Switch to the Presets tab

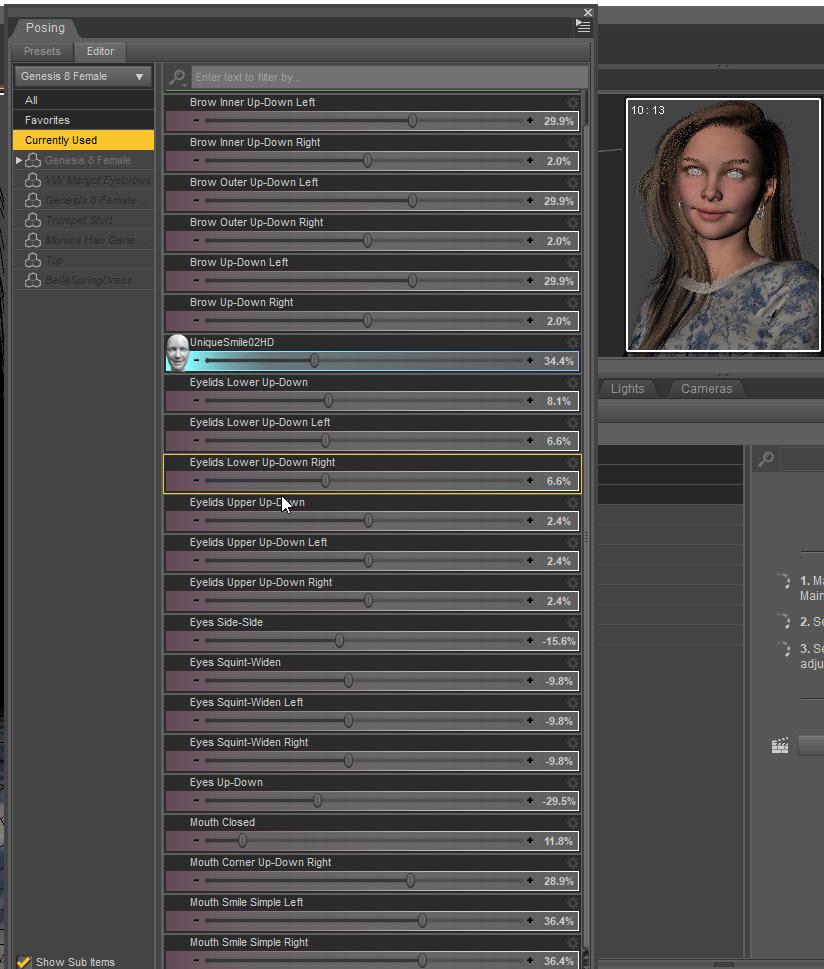(x=42, y=51)
